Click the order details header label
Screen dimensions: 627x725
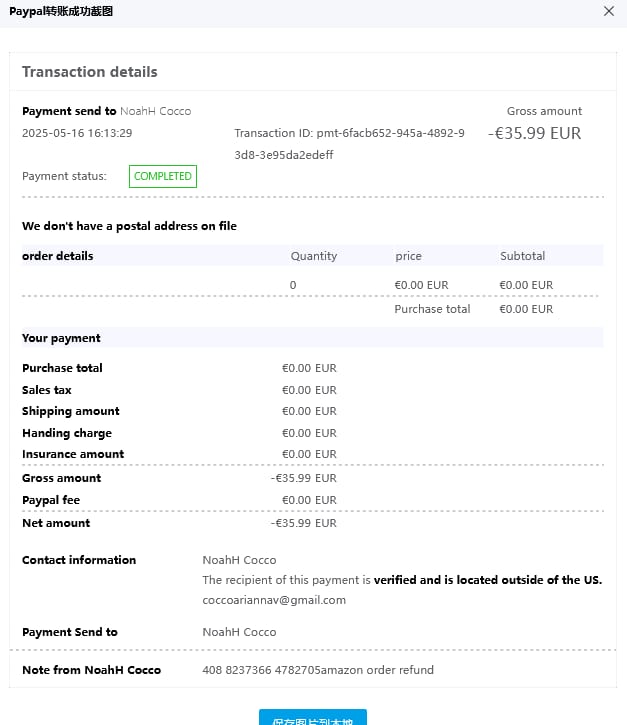[58, 256]
